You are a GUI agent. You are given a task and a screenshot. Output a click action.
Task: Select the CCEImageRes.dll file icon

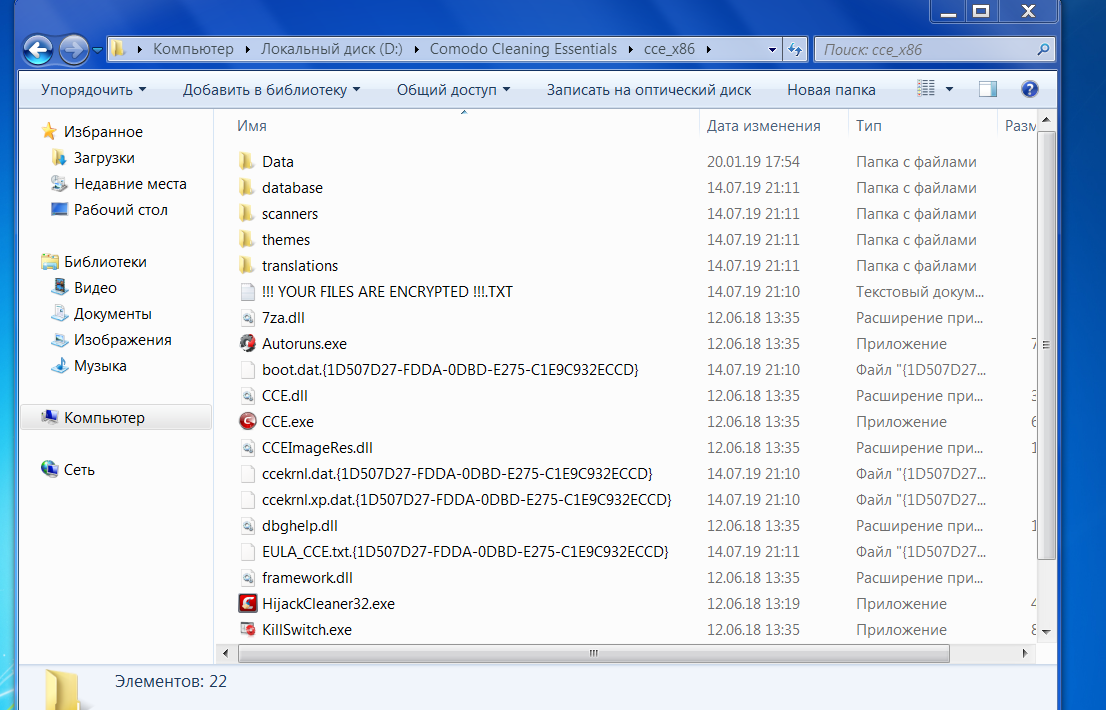coord(248,448)
